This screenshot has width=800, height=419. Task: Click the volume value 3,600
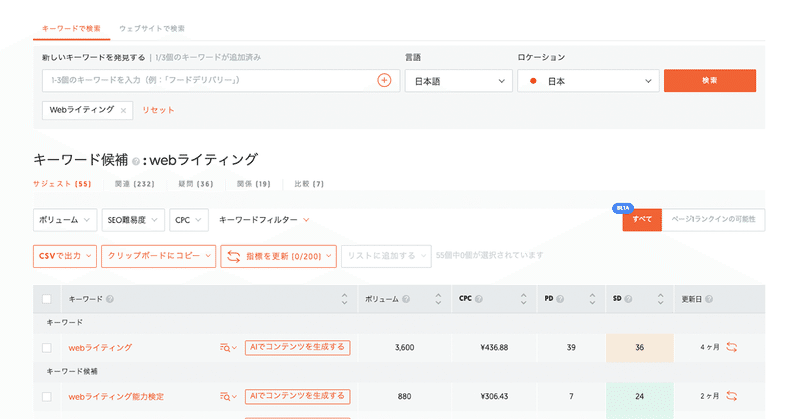click(405, 348)
